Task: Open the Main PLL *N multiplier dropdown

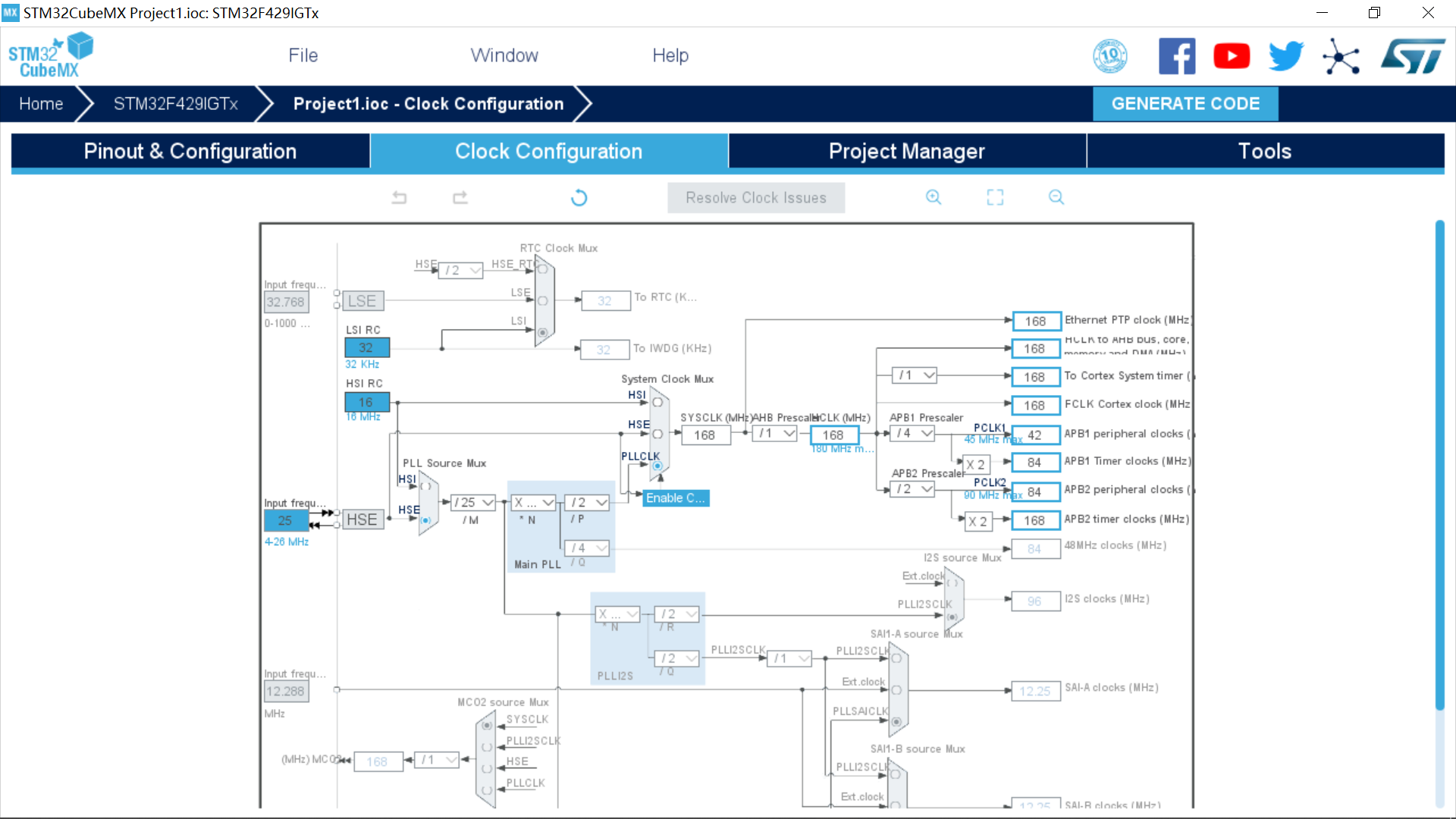Action: pyautogui.click(x=533, y=502)
